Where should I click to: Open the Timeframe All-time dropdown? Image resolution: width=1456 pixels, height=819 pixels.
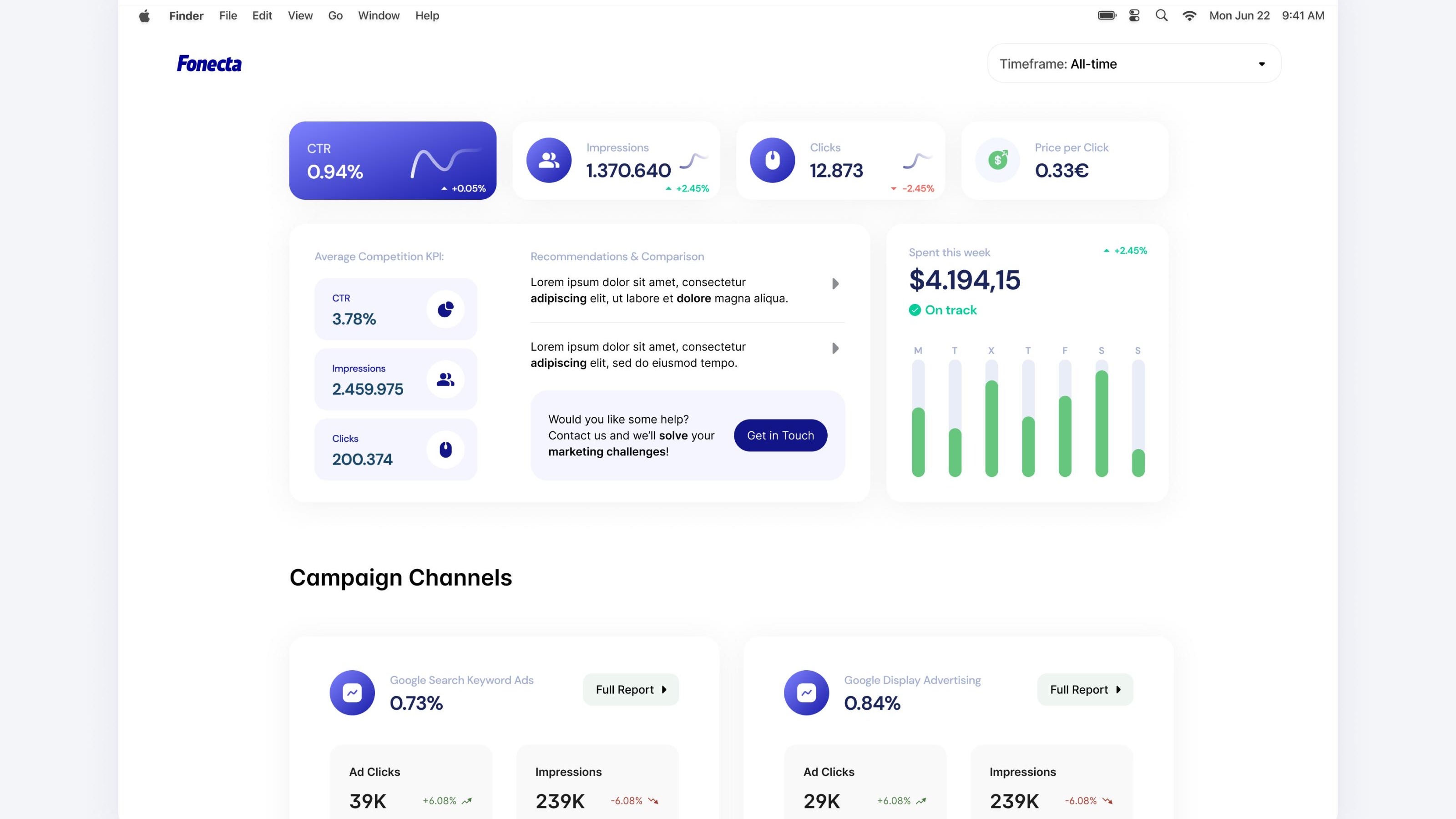point(1134,64)
